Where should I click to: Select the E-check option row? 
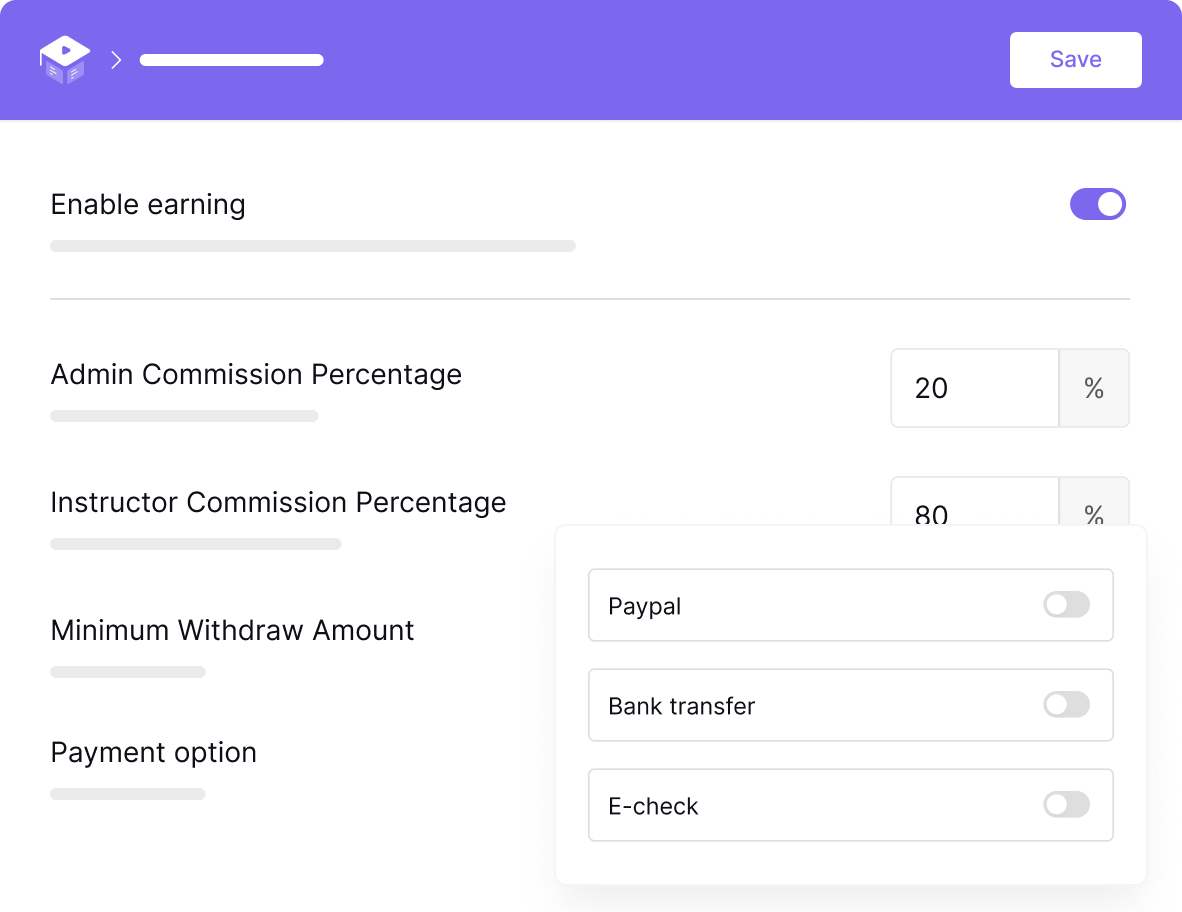[800, 805]
